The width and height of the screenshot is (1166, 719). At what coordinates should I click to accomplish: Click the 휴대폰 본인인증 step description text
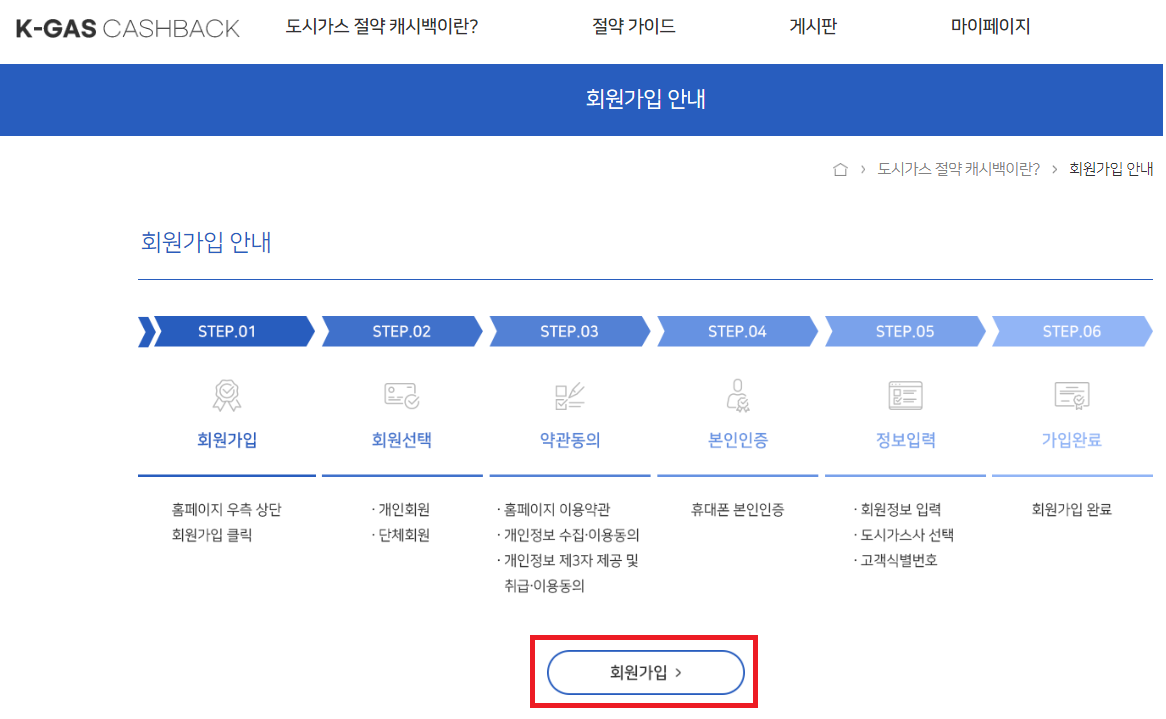point(737,509)
